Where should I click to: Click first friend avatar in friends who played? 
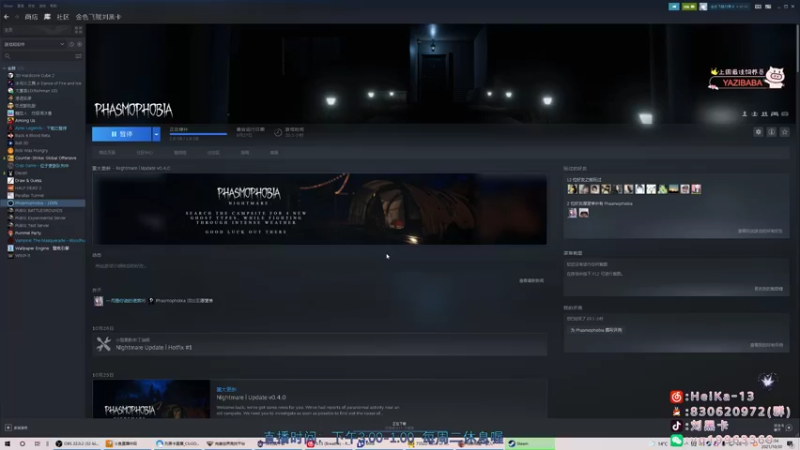[x=572, y=189]
